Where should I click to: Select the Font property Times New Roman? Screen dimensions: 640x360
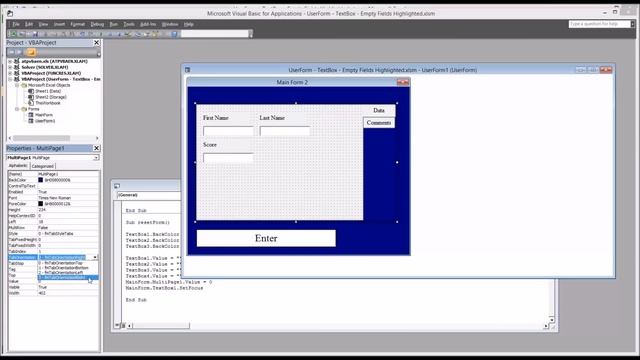[54, 198]
